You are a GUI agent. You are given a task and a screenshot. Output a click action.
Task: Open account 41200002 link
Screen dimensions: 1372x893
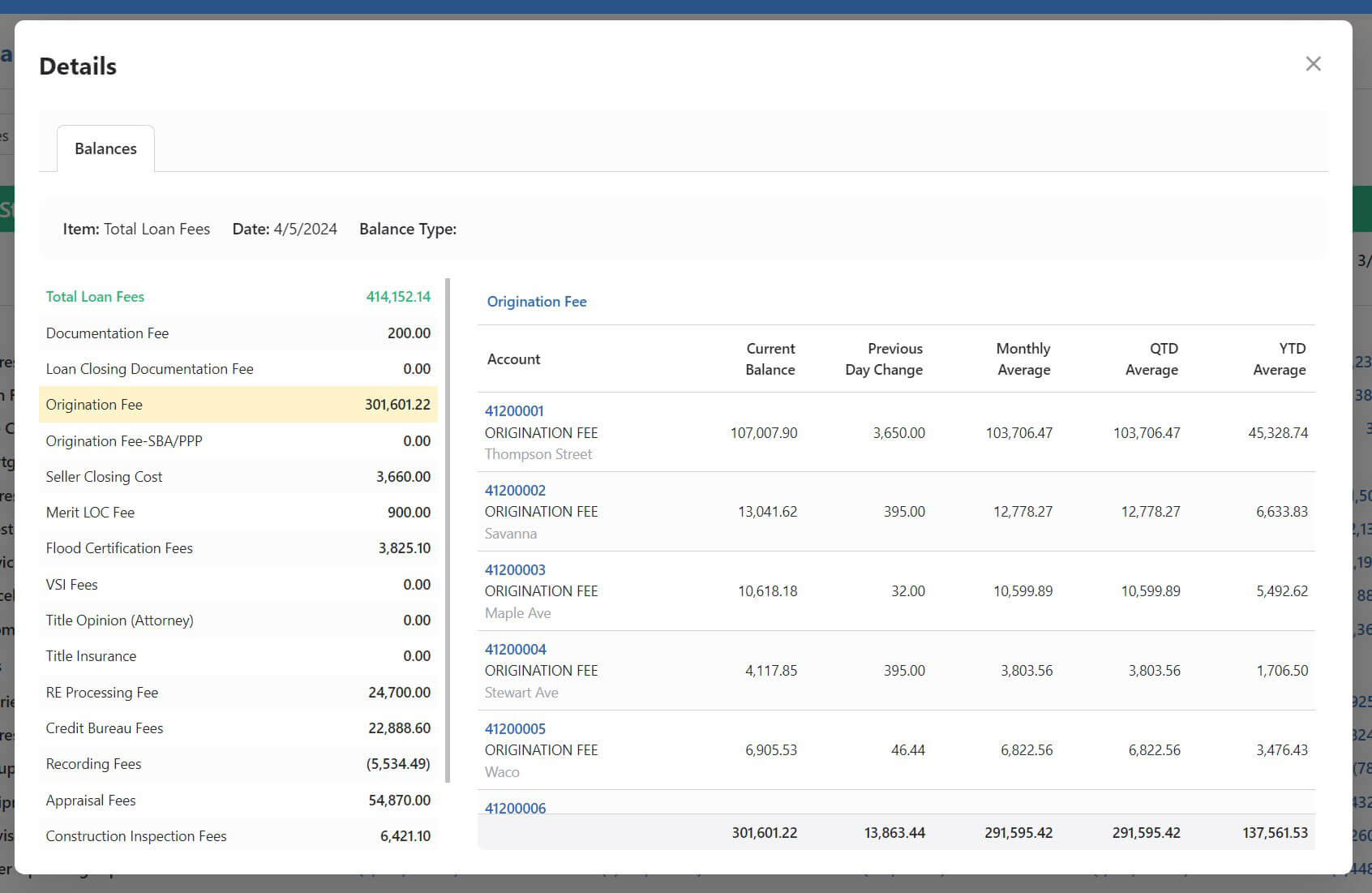pyautogui.click(x=515, y=491)
